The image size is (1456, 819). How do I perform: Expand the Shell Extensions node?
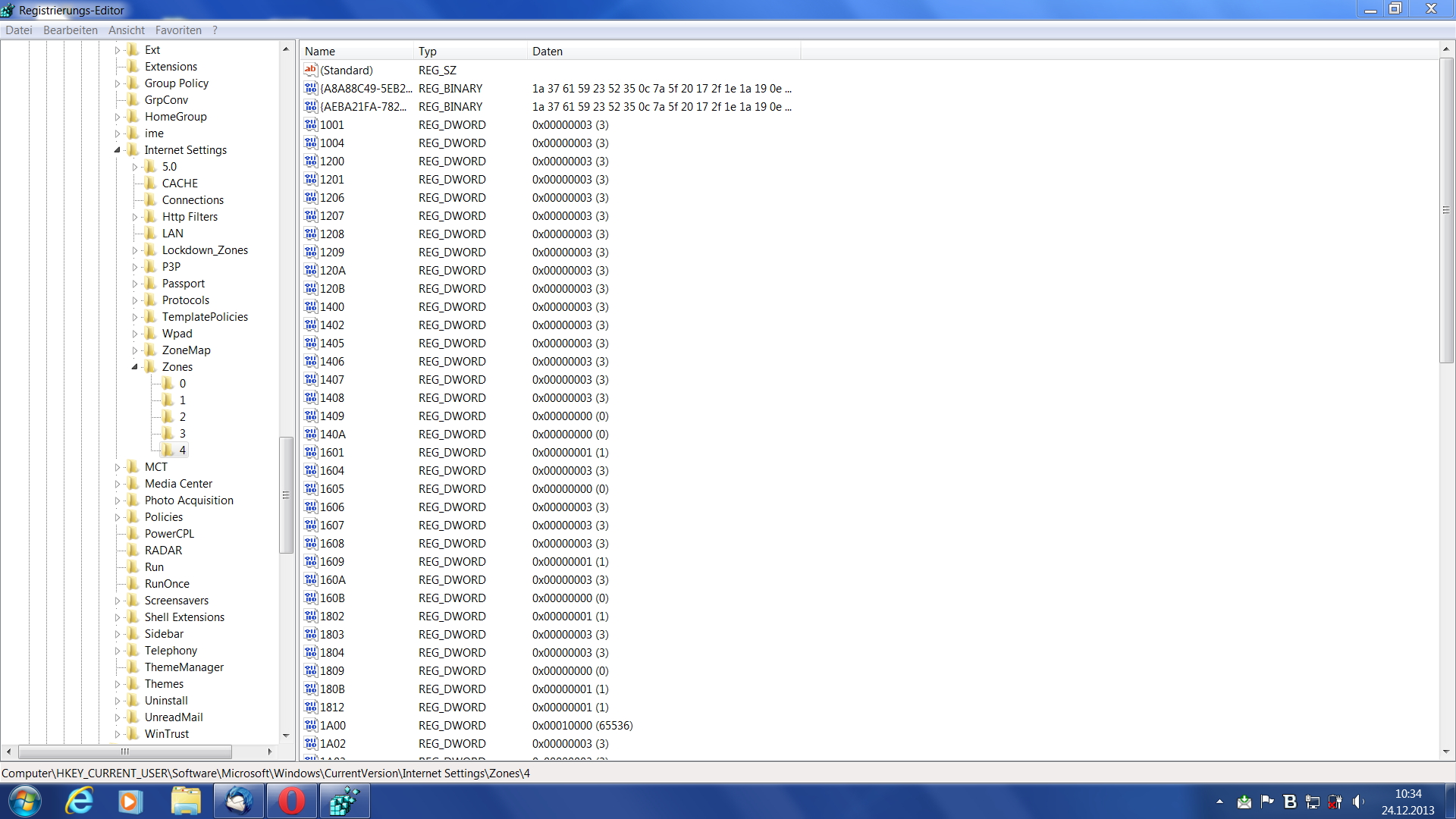point(118,617)
